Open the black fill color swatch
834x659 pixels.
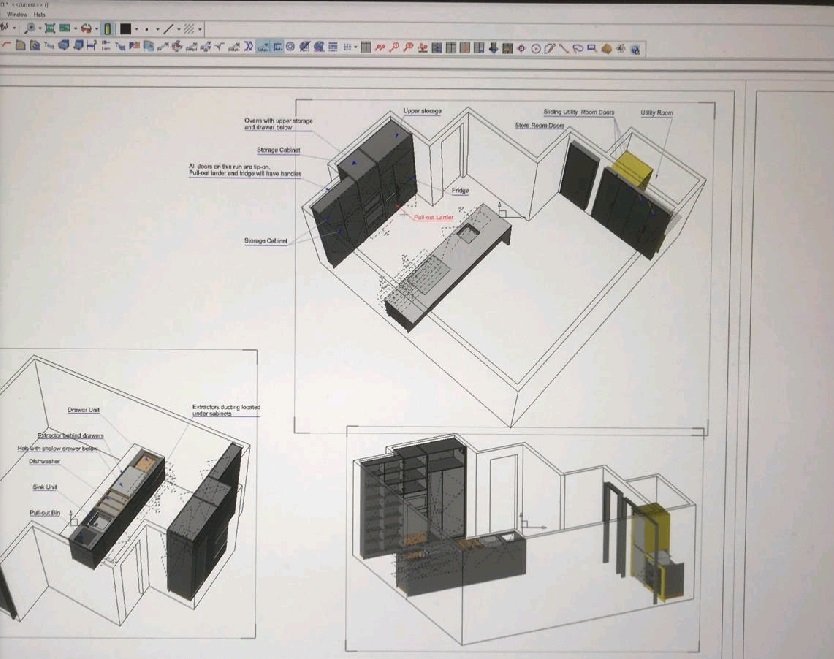[126, 28]
